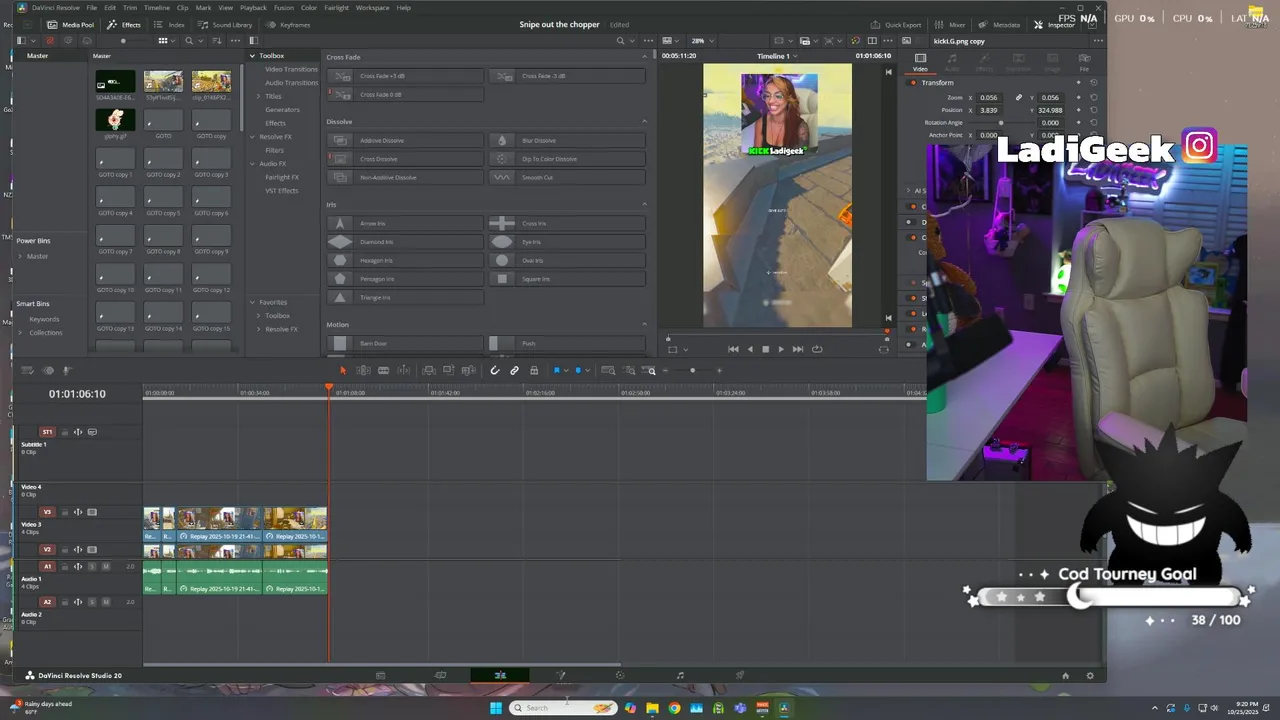Screen dimensions: 1280x720
Task: Collapse the Favorites section
Action: [x=252, y=302]
